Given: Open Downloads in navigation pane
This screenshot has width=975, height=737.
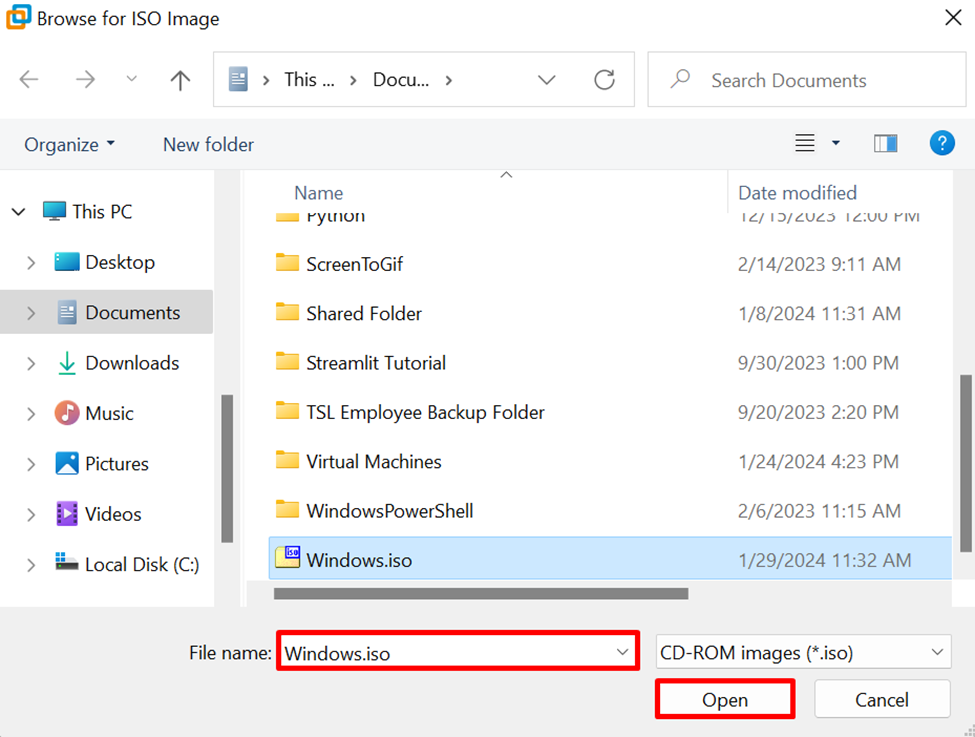Looking at the screenshot, I should click(132, 363).
